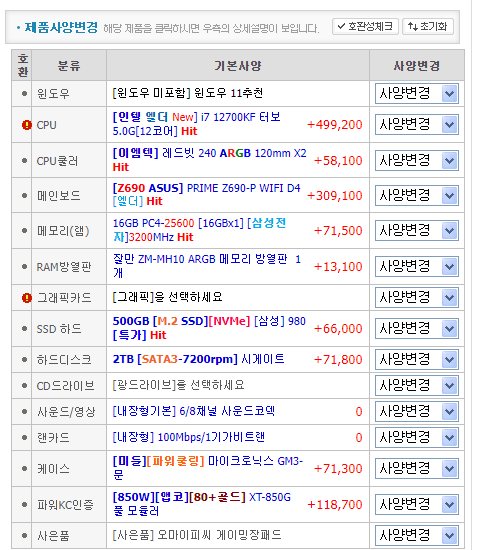The height and width of the screenshot is (550, 478).
Task: Reset selections with the 초기화 button
Action: (x=428, y=27)
